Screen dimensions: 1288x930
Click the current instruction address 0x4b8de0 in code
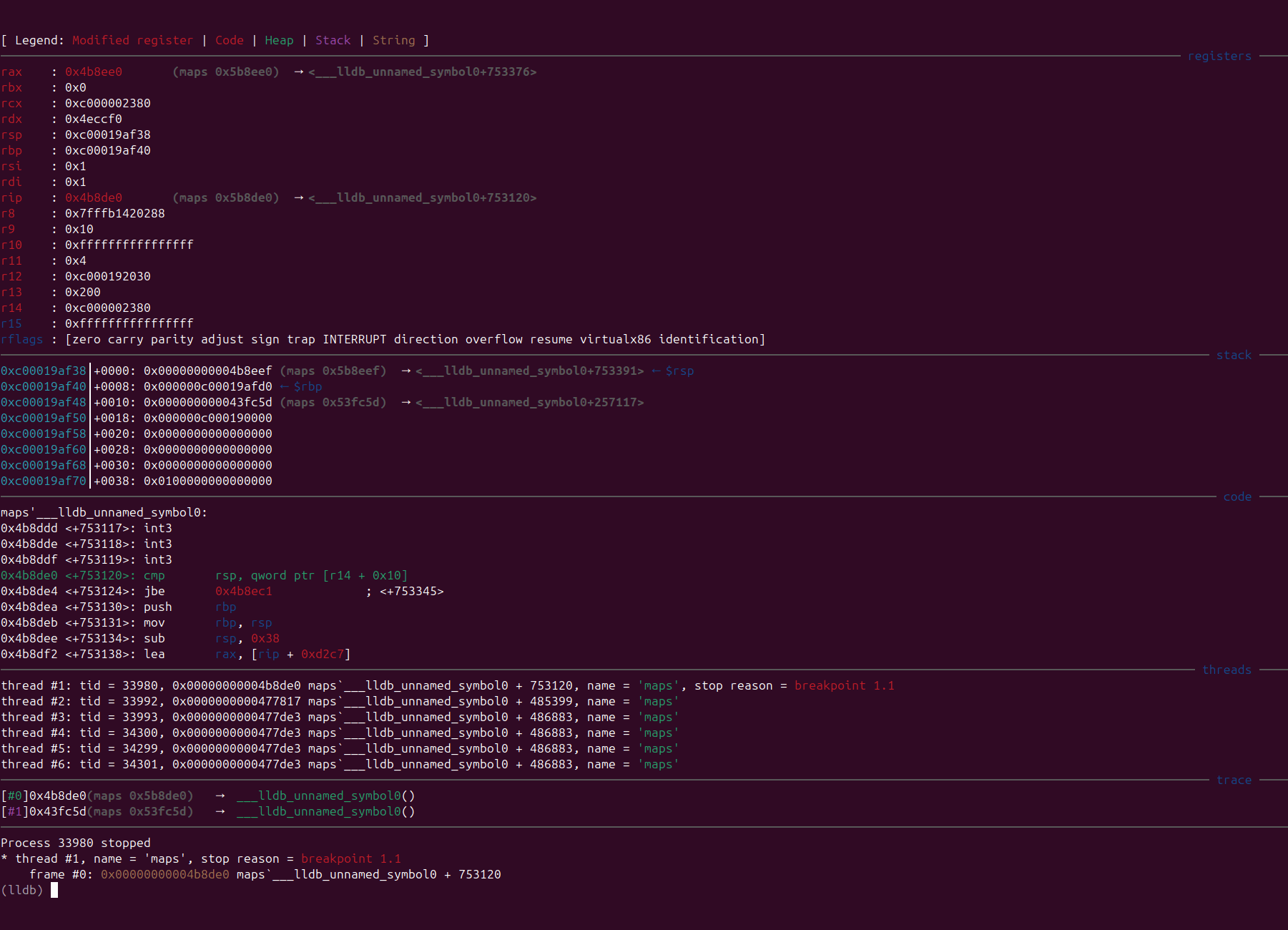pos(29,575)
